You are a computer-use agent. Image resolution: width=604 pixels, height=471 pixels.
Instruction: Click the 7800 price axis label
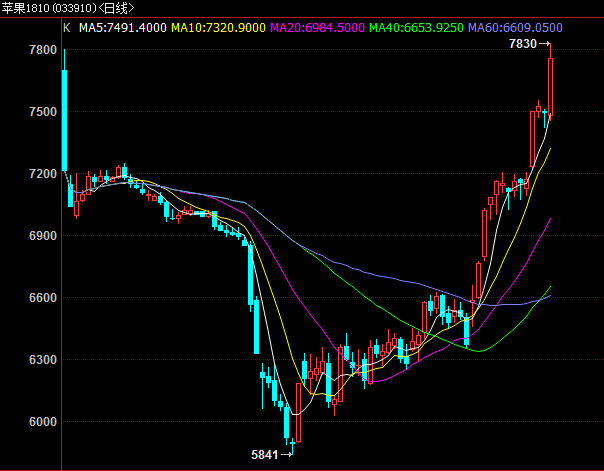pos(43,50)
